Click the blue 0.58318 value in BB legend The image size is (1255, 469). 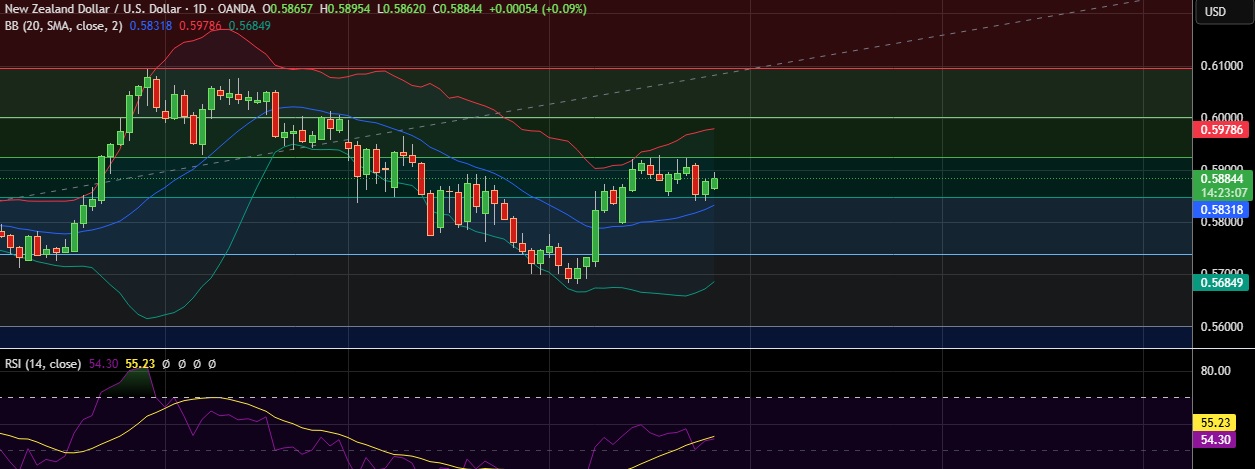point(151,26)
